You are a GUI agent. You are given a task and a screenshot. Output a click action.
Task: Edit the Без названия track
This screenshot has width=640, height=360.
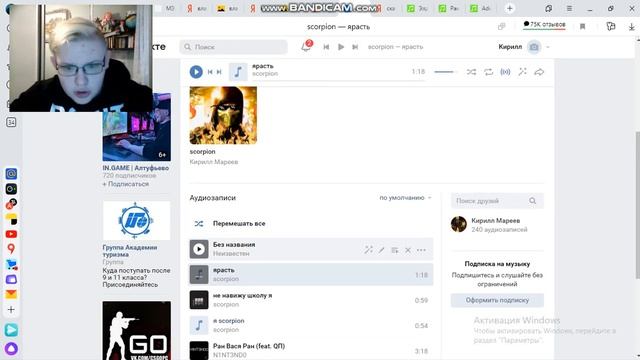click(x=381, y=250)
